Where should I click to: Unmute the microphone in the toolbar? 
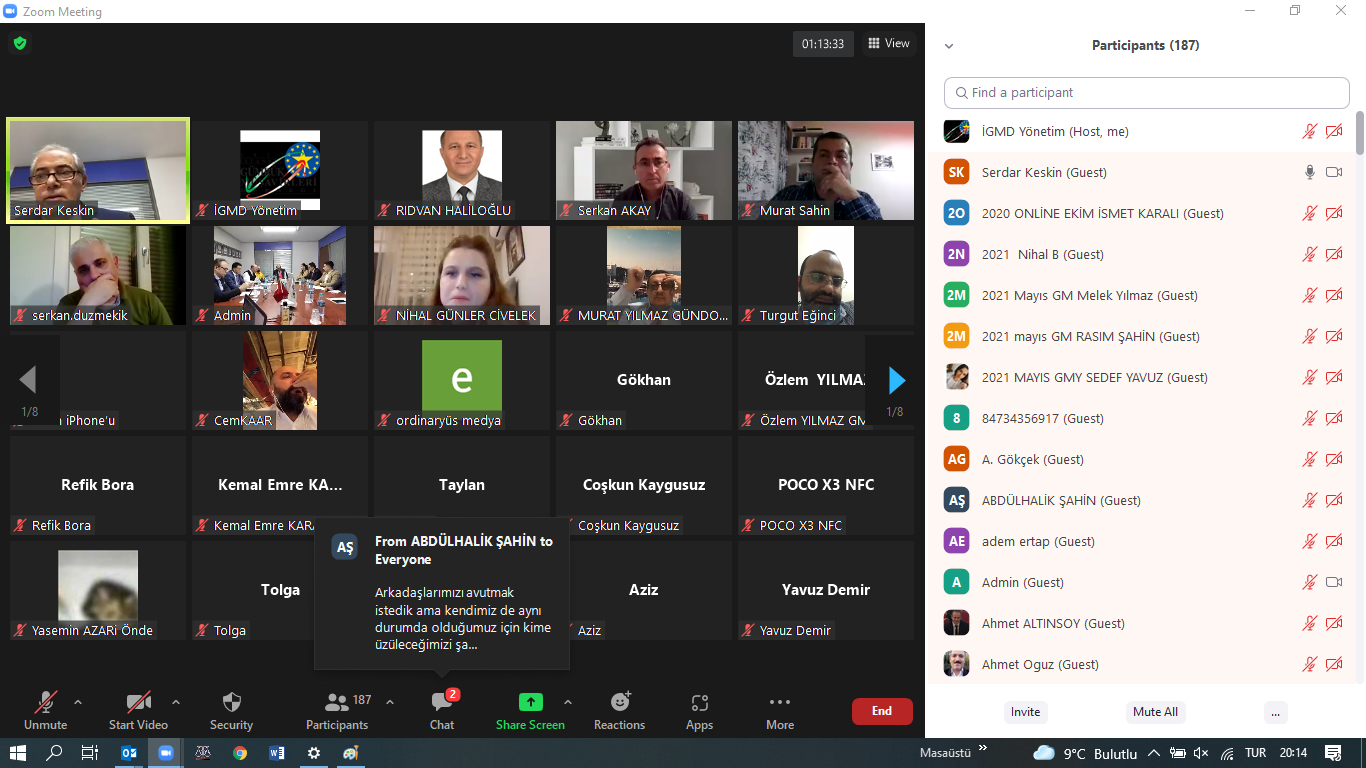pos(45,702)
